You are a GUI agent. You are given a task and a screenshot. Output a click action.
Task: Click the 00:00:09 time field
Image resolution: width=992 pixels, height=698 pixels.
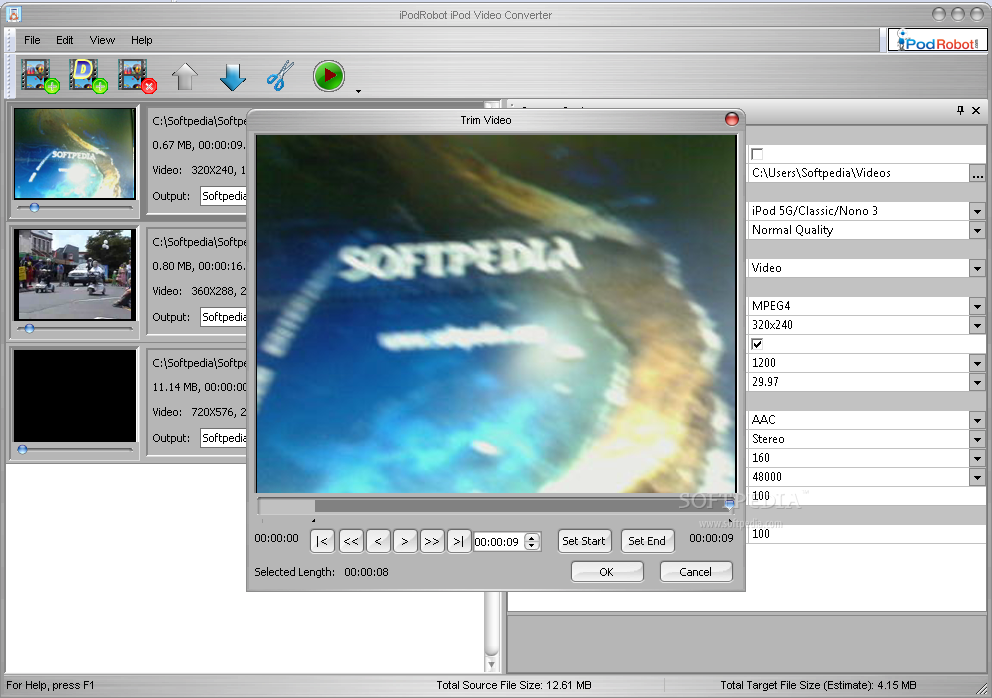coord(499,541)
